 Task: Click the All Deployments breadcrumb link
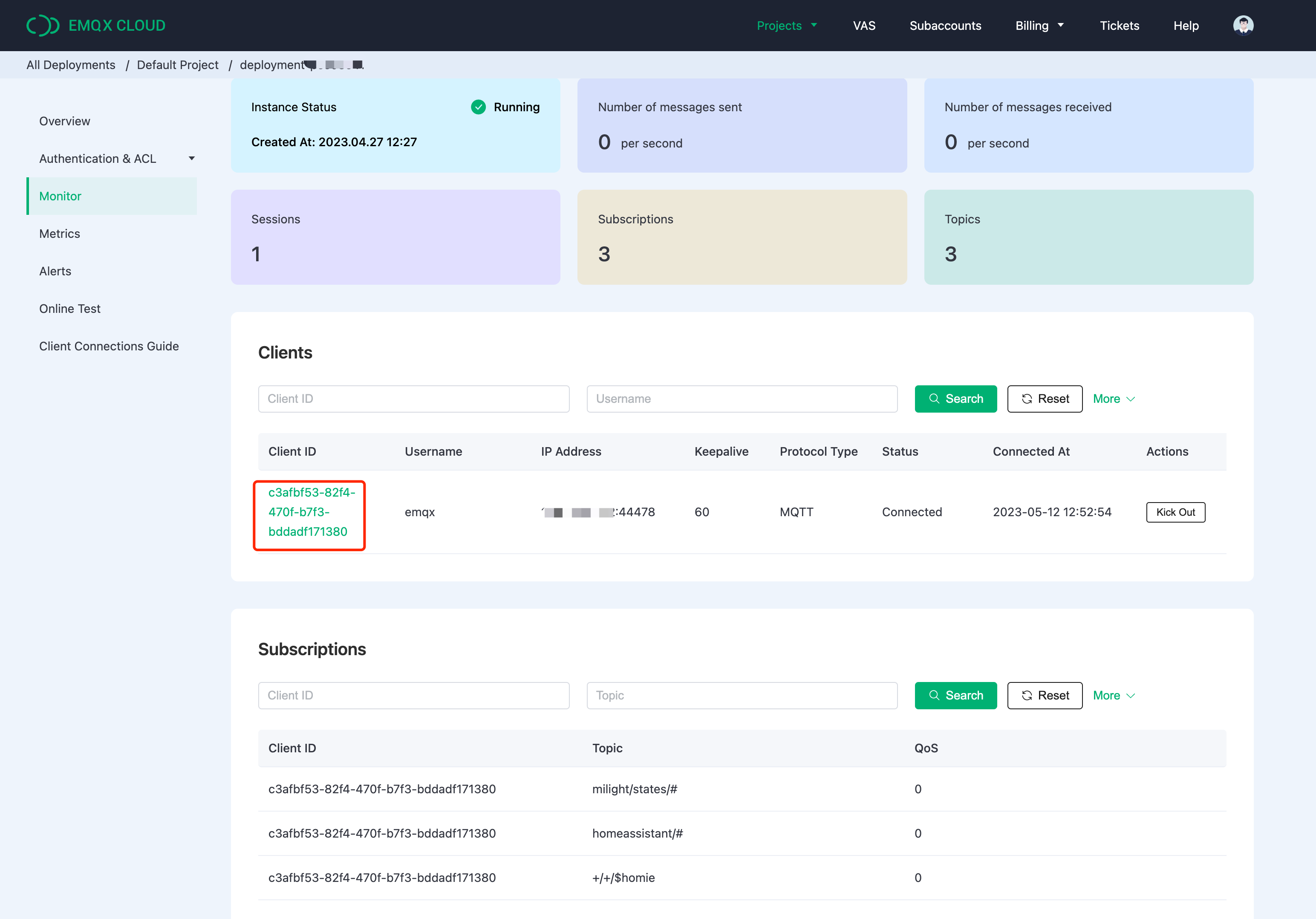pyautogui.click(x=71, y=65)
